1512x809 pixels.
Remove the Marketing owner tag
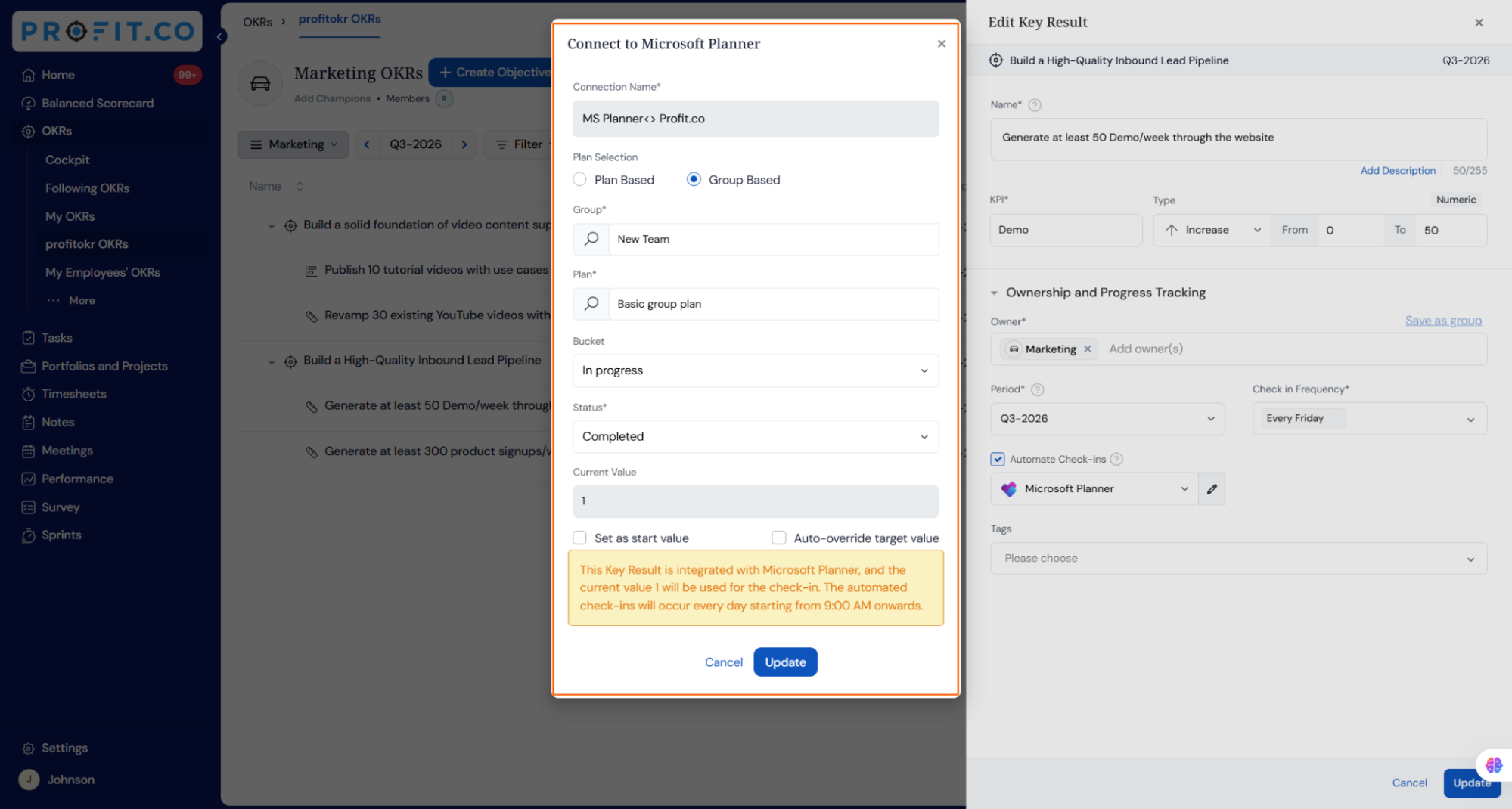(1088, 349)
